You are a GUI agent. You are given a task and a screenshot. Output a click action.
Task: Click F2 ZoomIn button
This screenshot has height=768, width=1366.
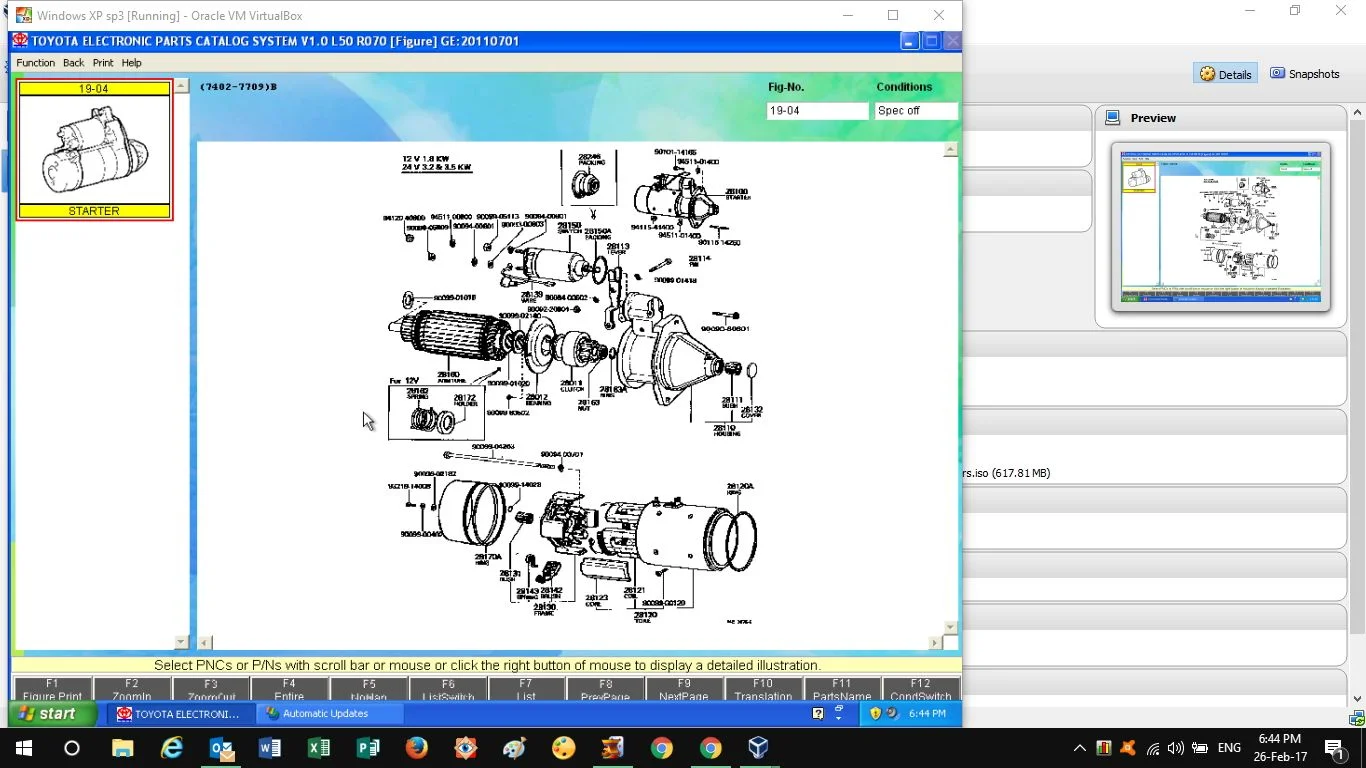pos(132,690)
